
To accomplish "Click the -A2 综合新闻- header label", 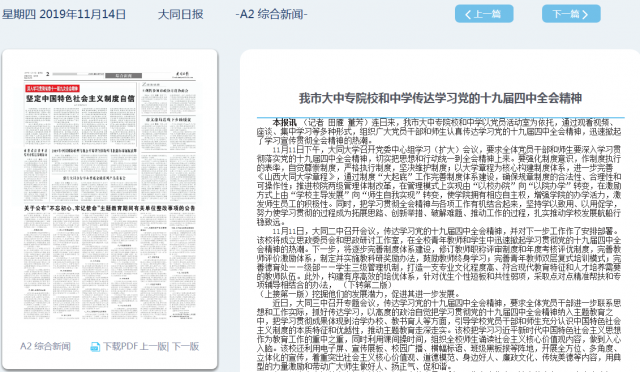I will click(x=271, y=14).
